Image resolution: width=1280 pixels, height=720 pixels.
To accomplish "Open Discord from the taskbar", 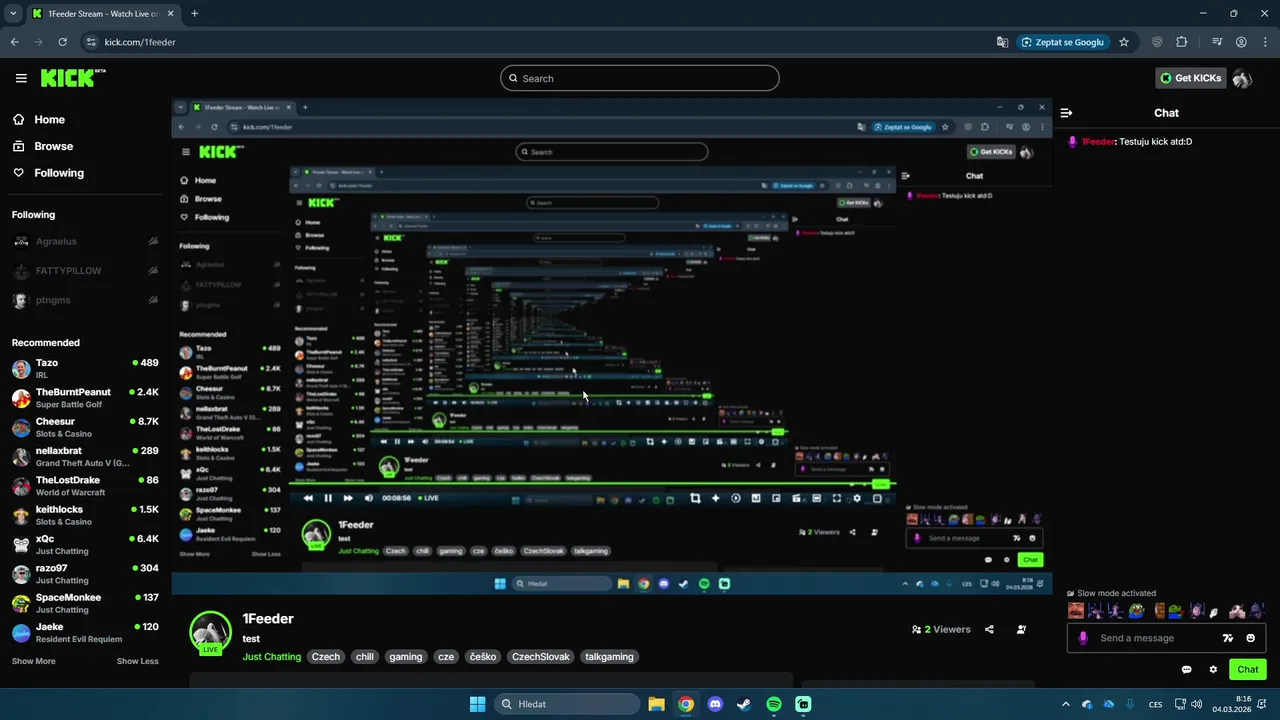I will pos(715,704).
